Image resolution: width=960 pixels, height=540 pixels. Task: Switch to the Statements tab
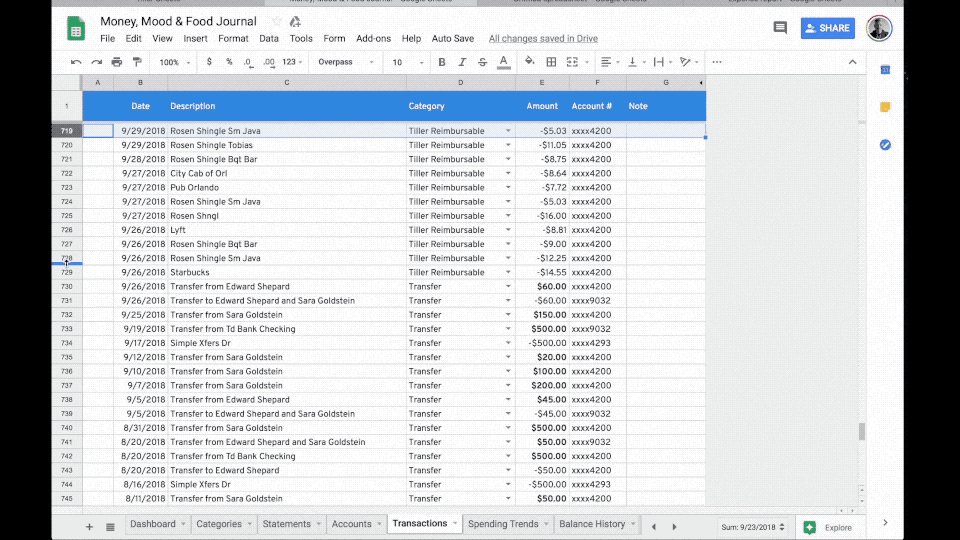[x=287, y=524]
